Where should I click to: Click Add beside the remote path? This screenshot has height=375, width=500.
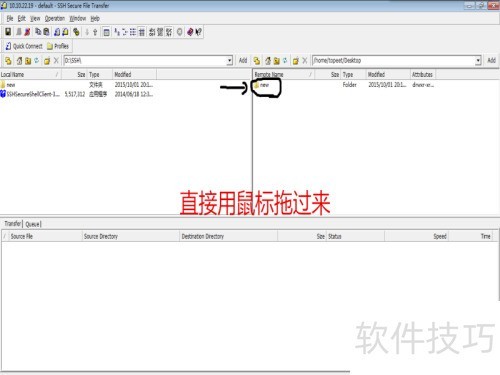point(492,60)
